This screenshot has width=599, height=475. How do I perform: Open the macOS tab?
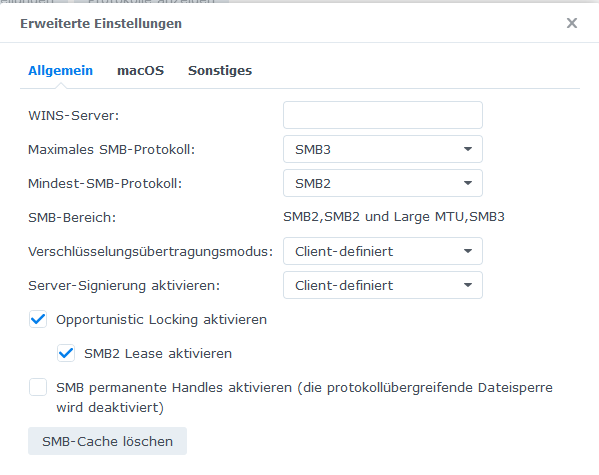tap(140, 71)
